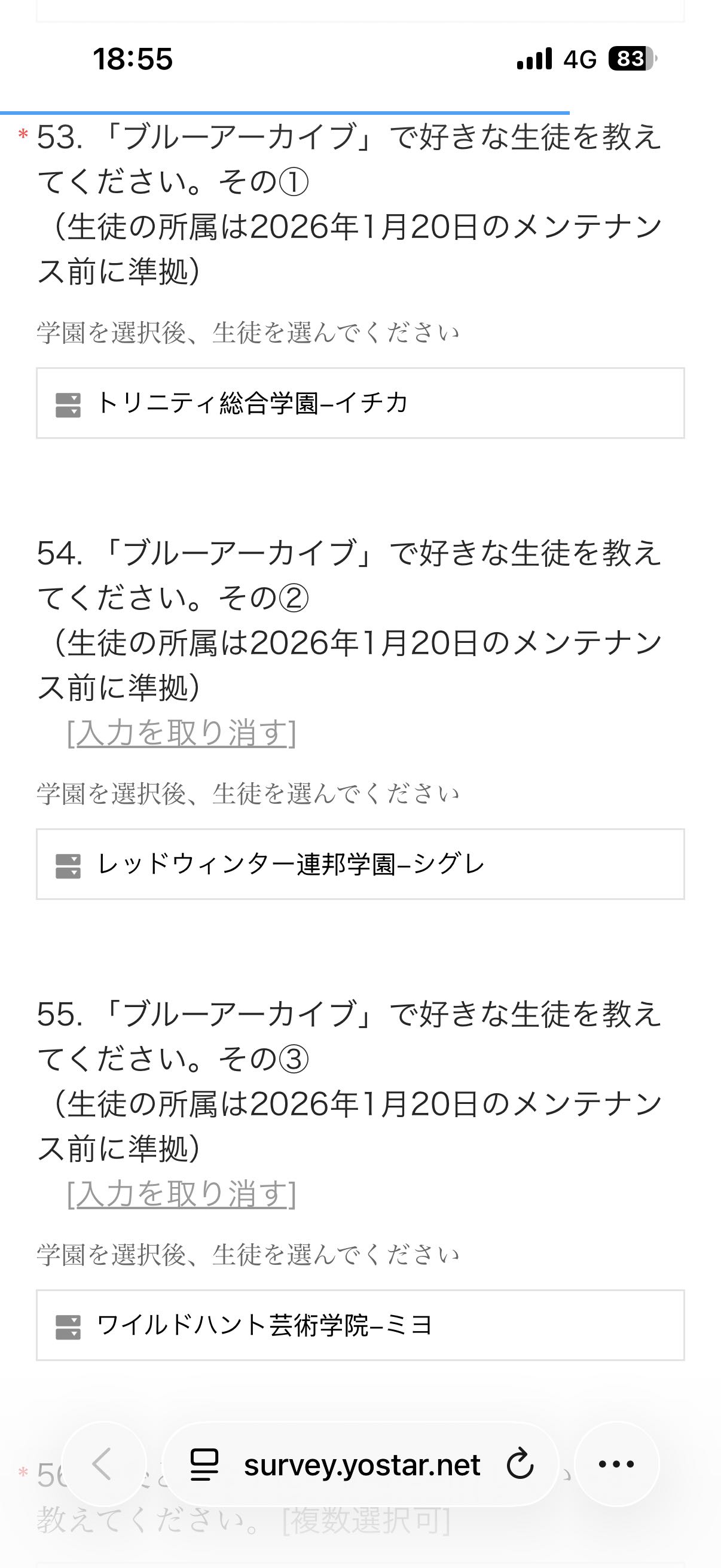
Task: Open the browser three-dots more menu
Action: click(x=616, y=1464)
